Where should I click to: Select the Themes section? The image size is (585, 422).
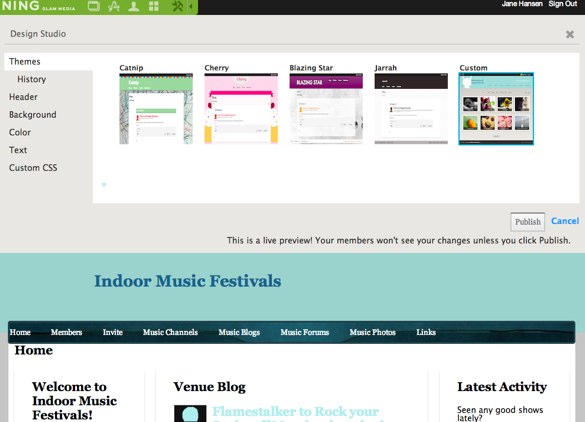[x=25, y=62]
